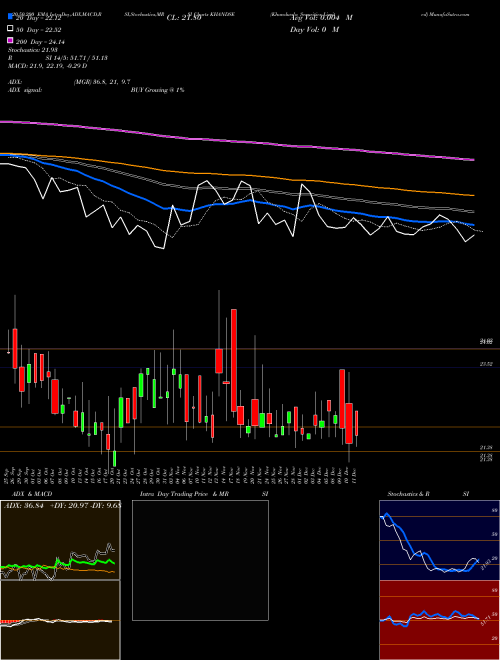
Task: Click the blue Stochastics chart panel
Action: pos(439,540)
